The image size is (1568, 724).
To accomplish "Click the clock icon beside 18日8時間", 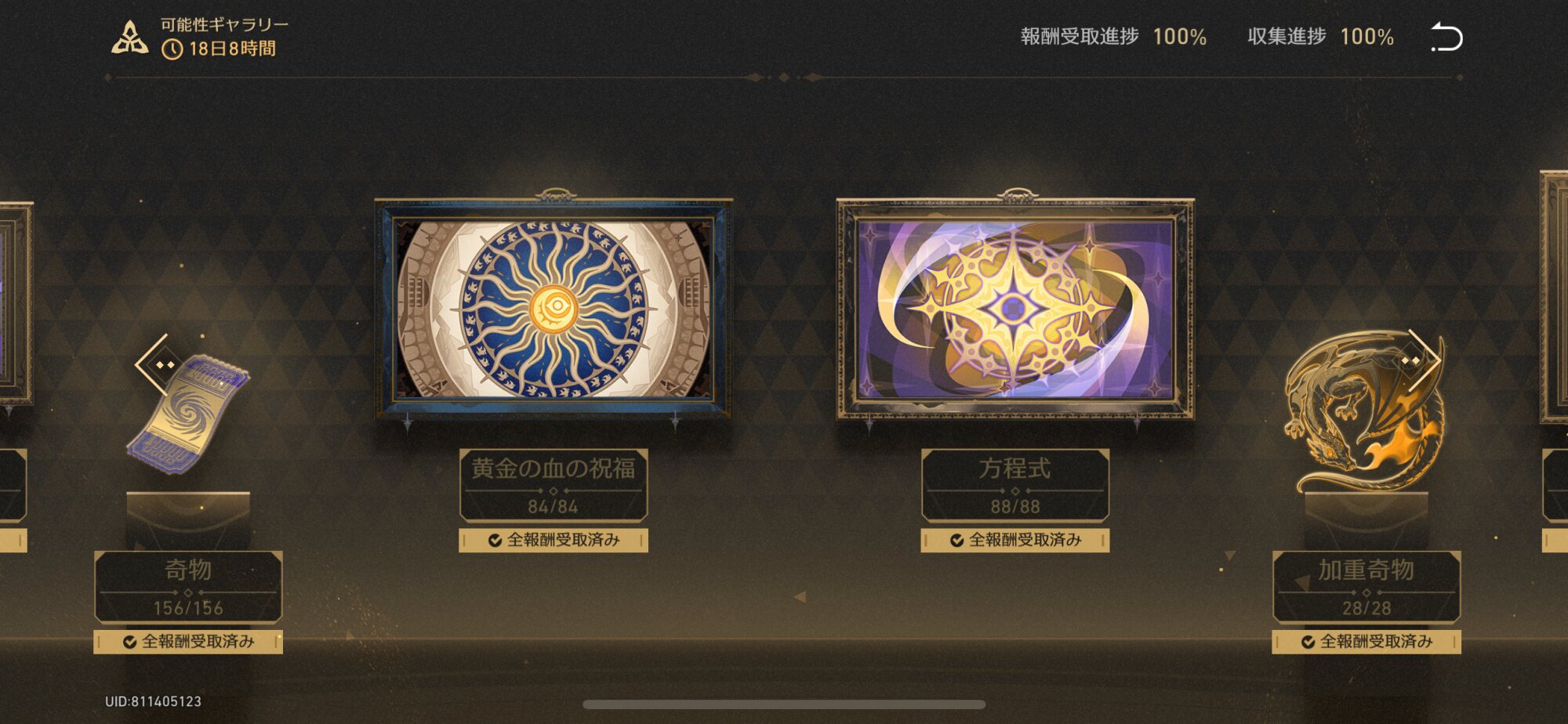I will 172,49.
